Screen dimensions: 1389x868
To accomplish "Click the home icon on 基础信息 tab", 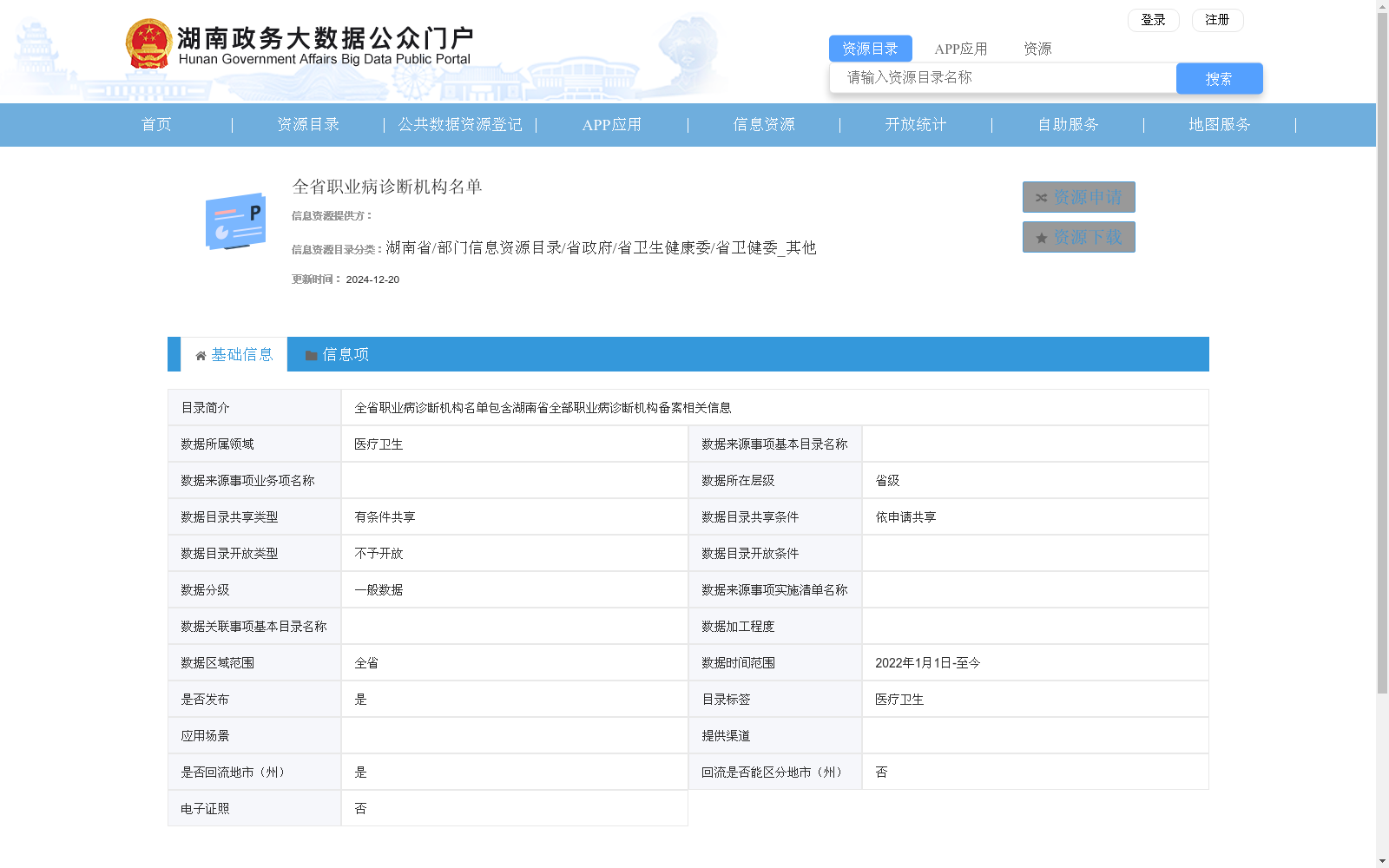I will click(201, 354).
